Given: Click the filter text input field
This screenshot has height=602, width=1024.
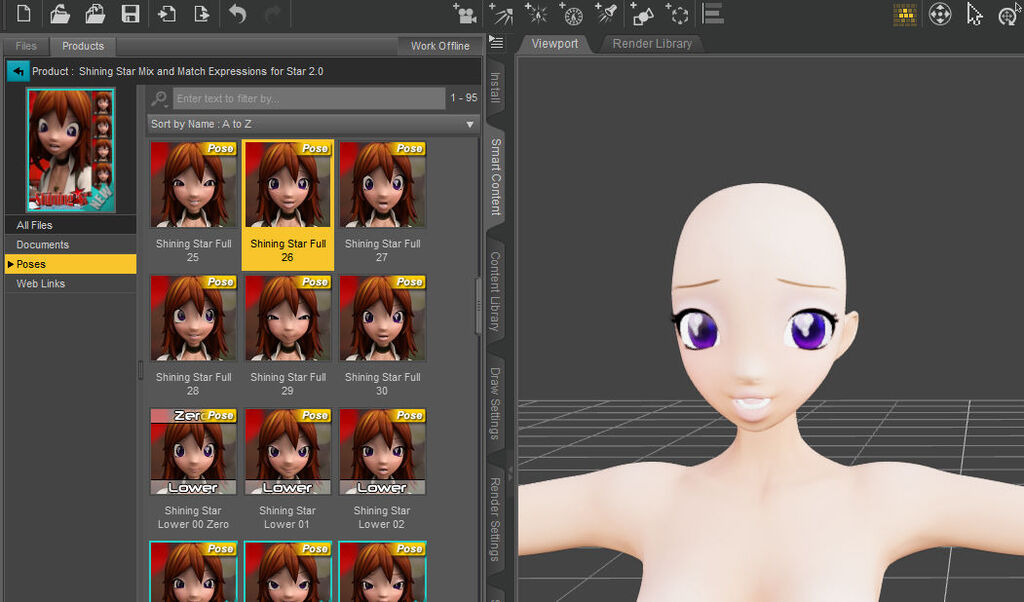Looking at the screenshot, I should click(308, 98).
